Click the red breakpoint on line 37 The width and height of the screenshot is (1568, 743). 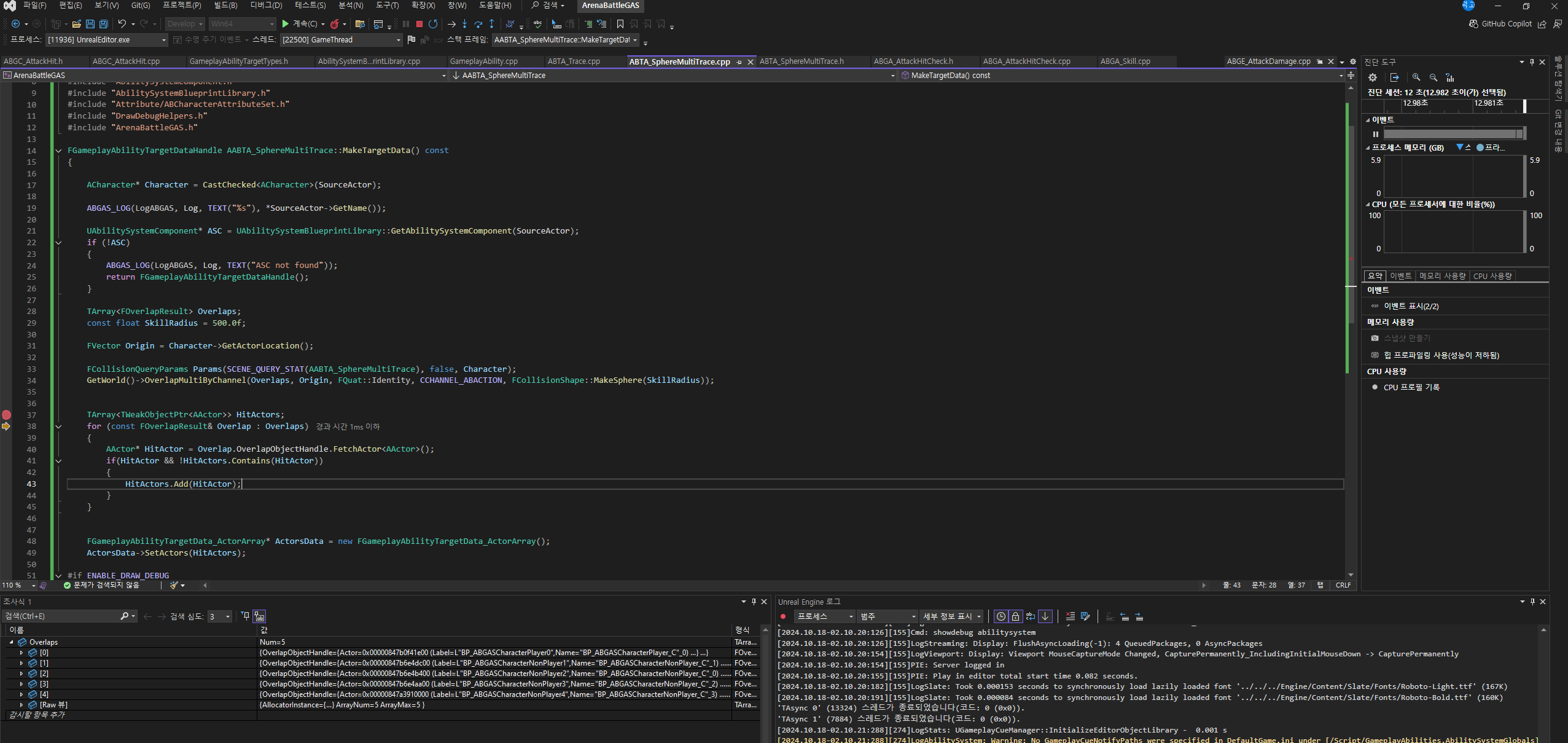click(6, 415)
